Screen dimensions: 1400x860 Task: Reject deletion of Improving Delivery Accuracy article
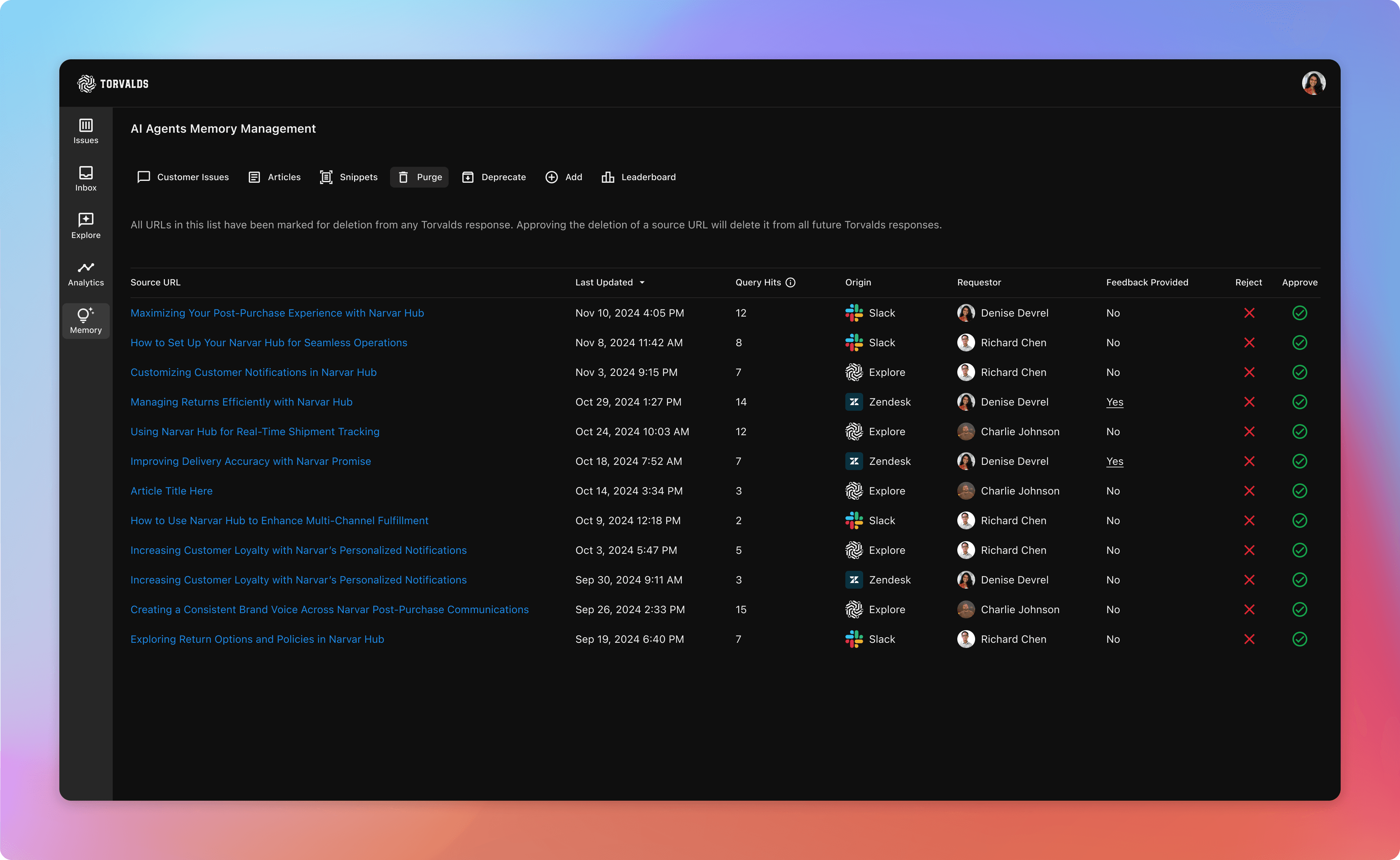click(x=1249, y=461)
